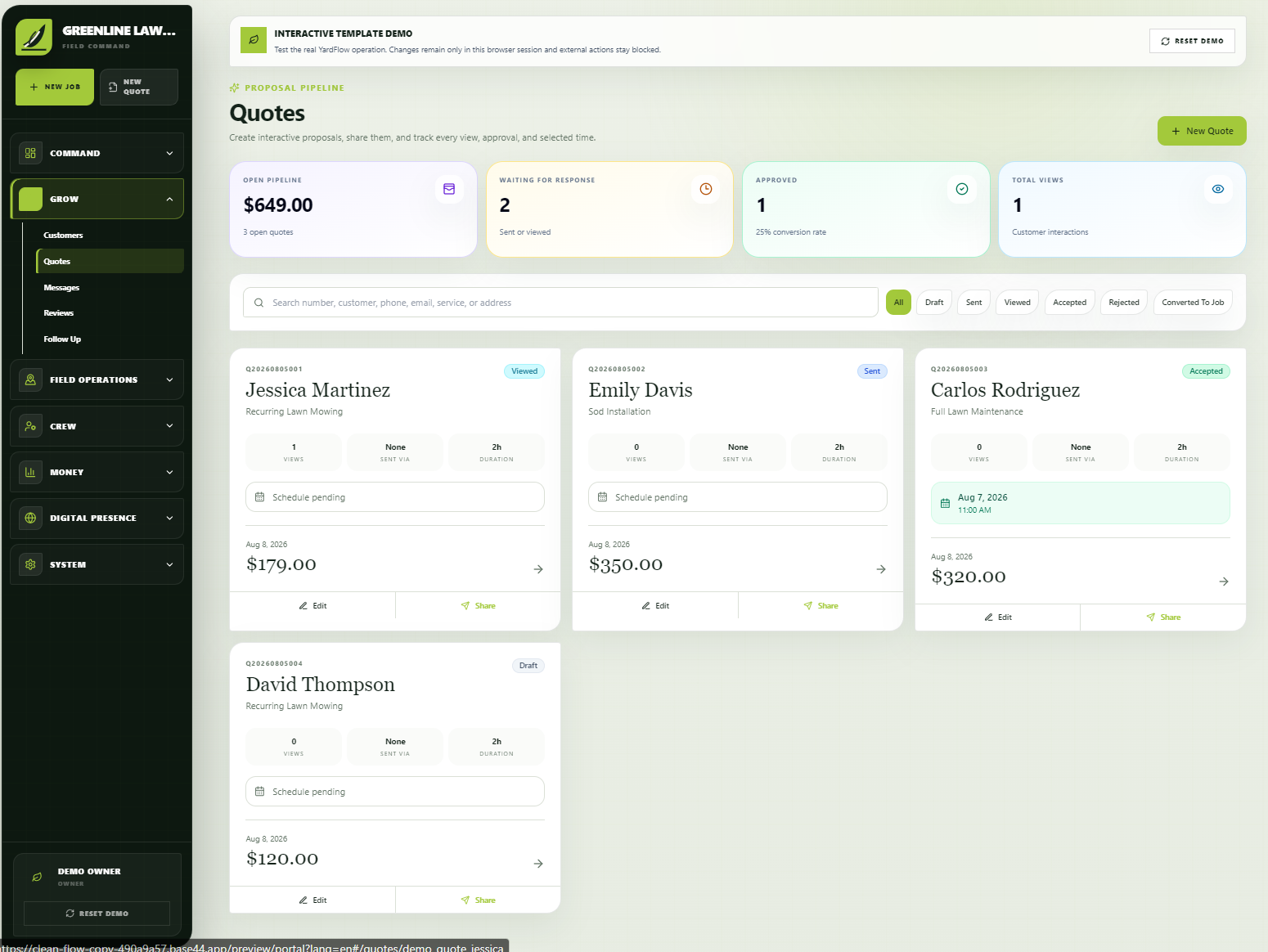Image resolution: width=1268 pixels, height=952 pixels.
Task: Open Messages in the Grow menu
Action: (x=61, y=288)
